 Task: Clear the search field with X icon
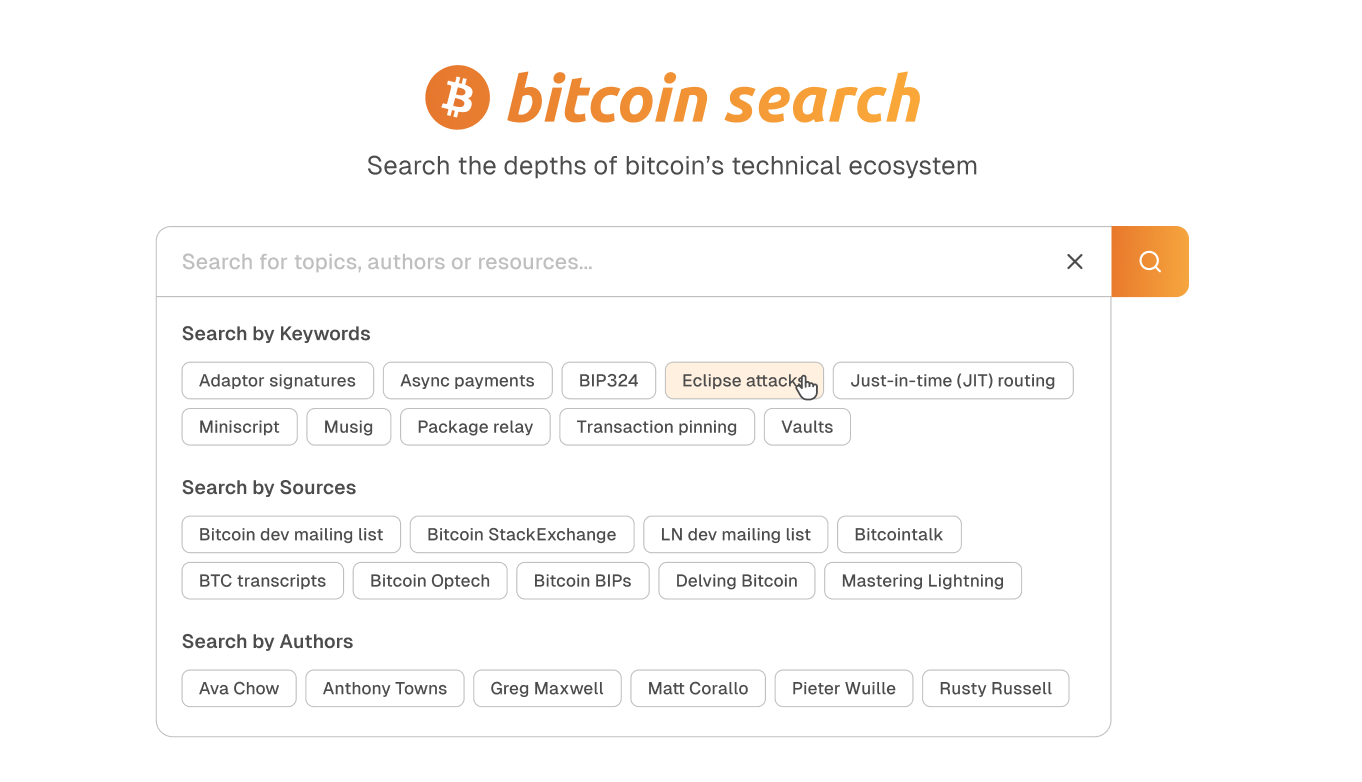[1075, 262]
